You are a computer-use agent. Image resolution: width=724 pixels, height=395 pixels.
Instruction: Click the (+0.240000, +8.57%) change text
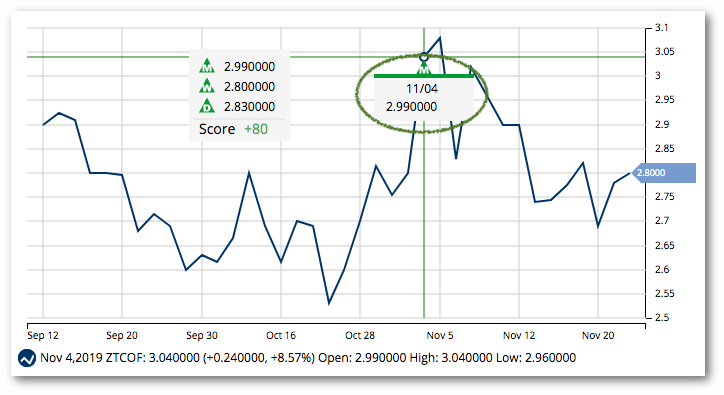pos(259,358)
